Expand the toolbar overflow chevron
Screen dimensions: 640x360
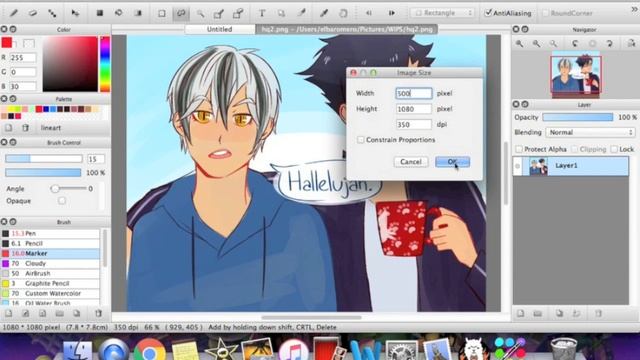(635, 9)
